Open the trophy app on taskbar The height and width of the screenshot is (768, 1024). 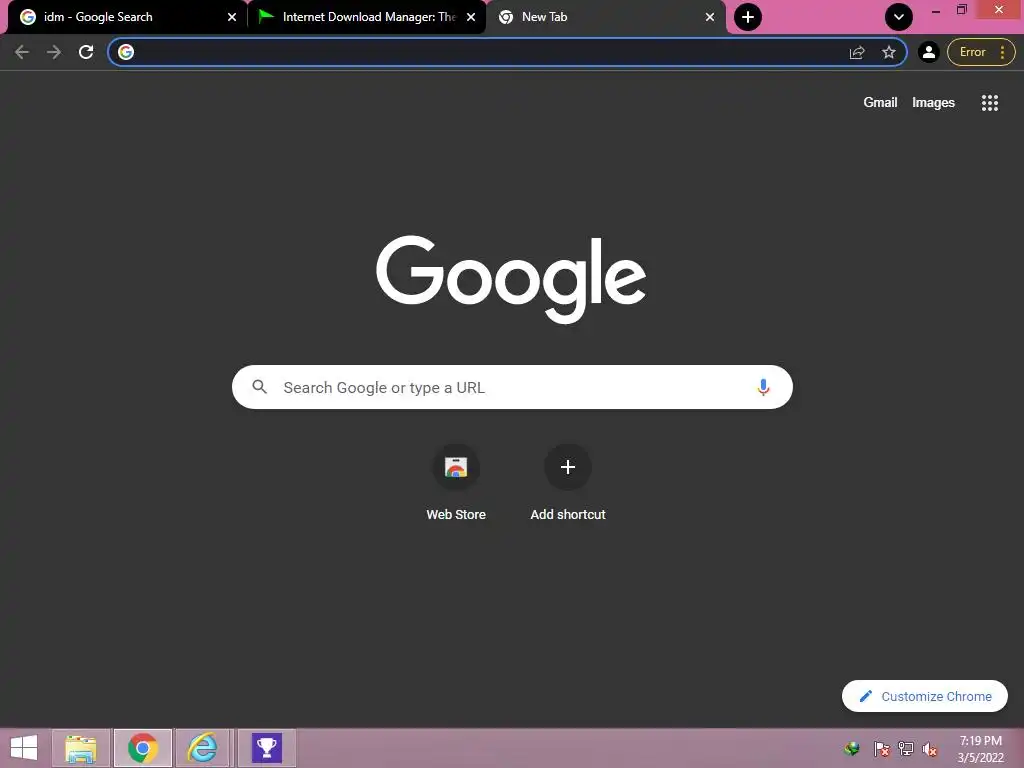coord(266,748)
